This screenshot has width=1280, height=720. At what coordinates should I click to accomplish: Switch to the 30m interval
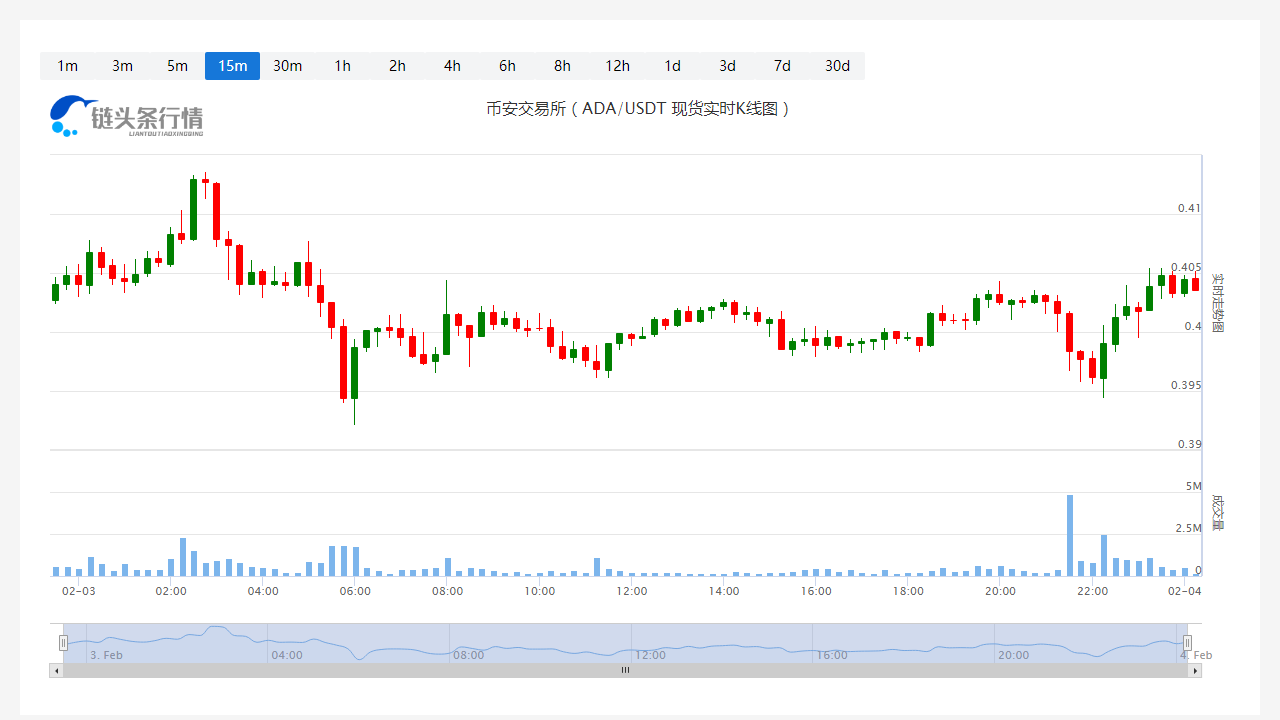287,66
